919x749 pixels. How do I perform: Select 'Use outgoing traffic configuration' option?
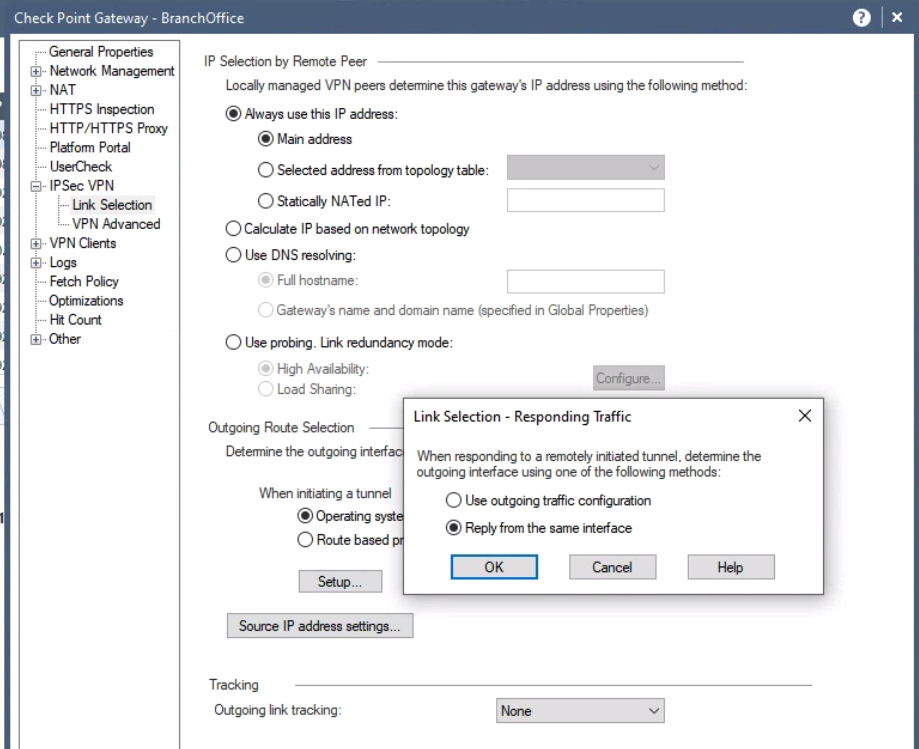pos(454,500)
